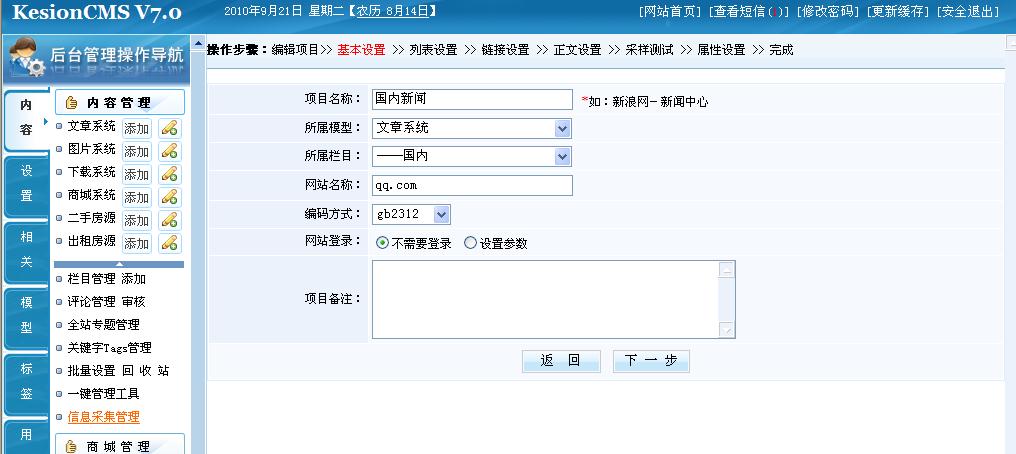1016x454 pixels.
Task: Click the pencil add icon beside 下载系统
Action: (170, 174)
